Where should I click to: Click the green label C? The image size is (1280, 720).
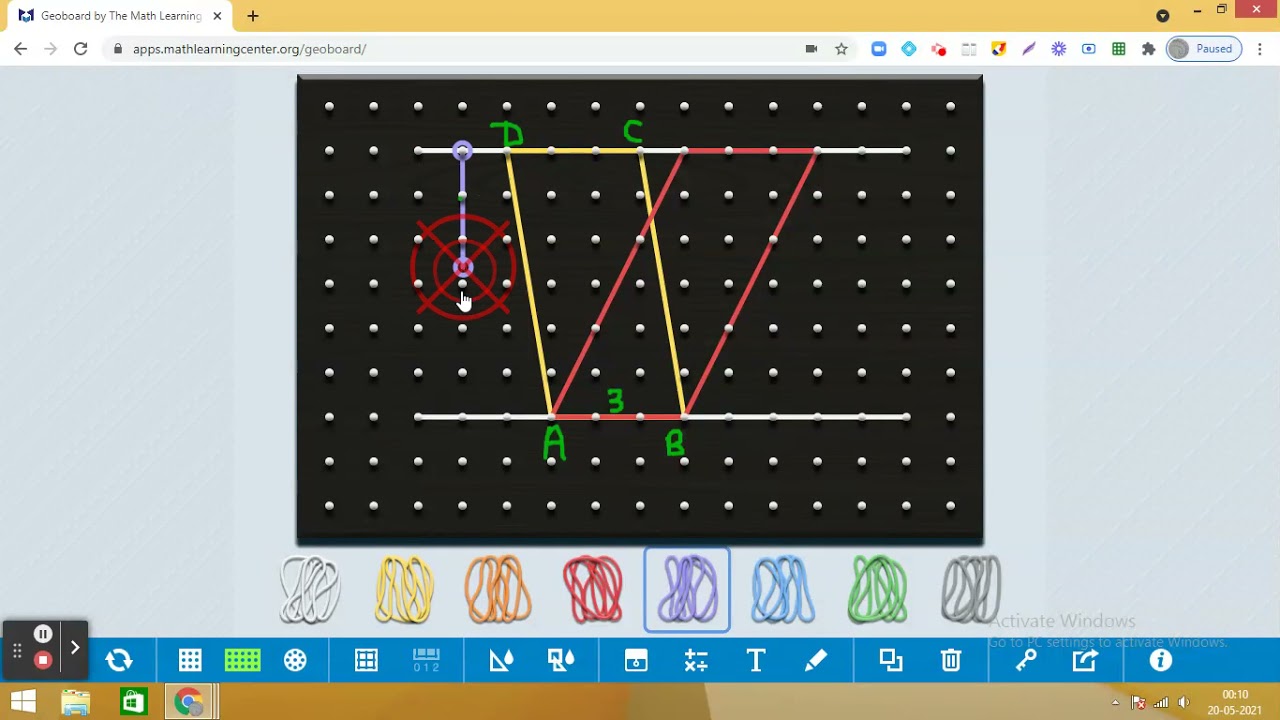tap(632, 131)
